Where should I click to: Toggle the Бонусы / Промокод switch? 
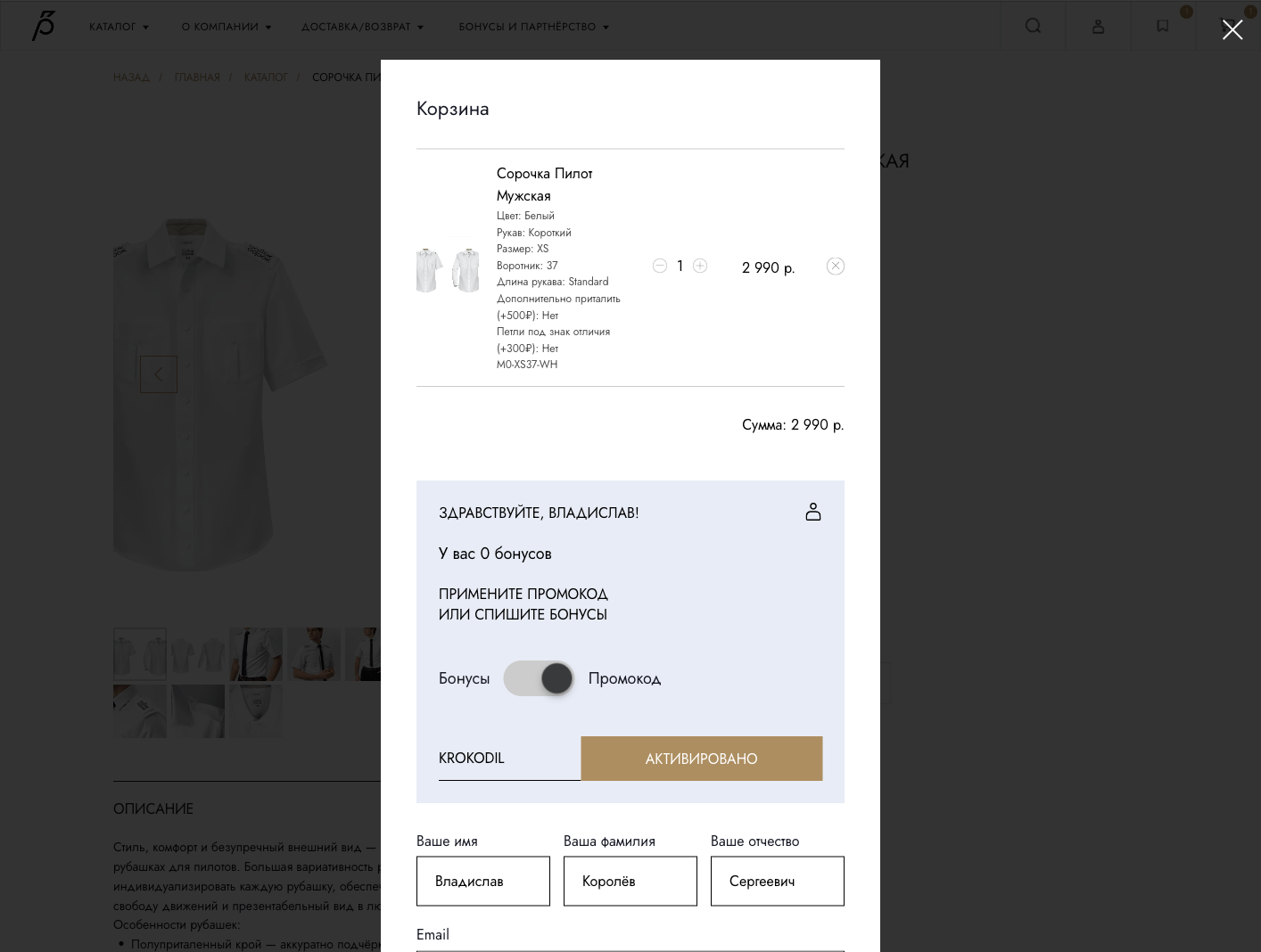[539, 678]
